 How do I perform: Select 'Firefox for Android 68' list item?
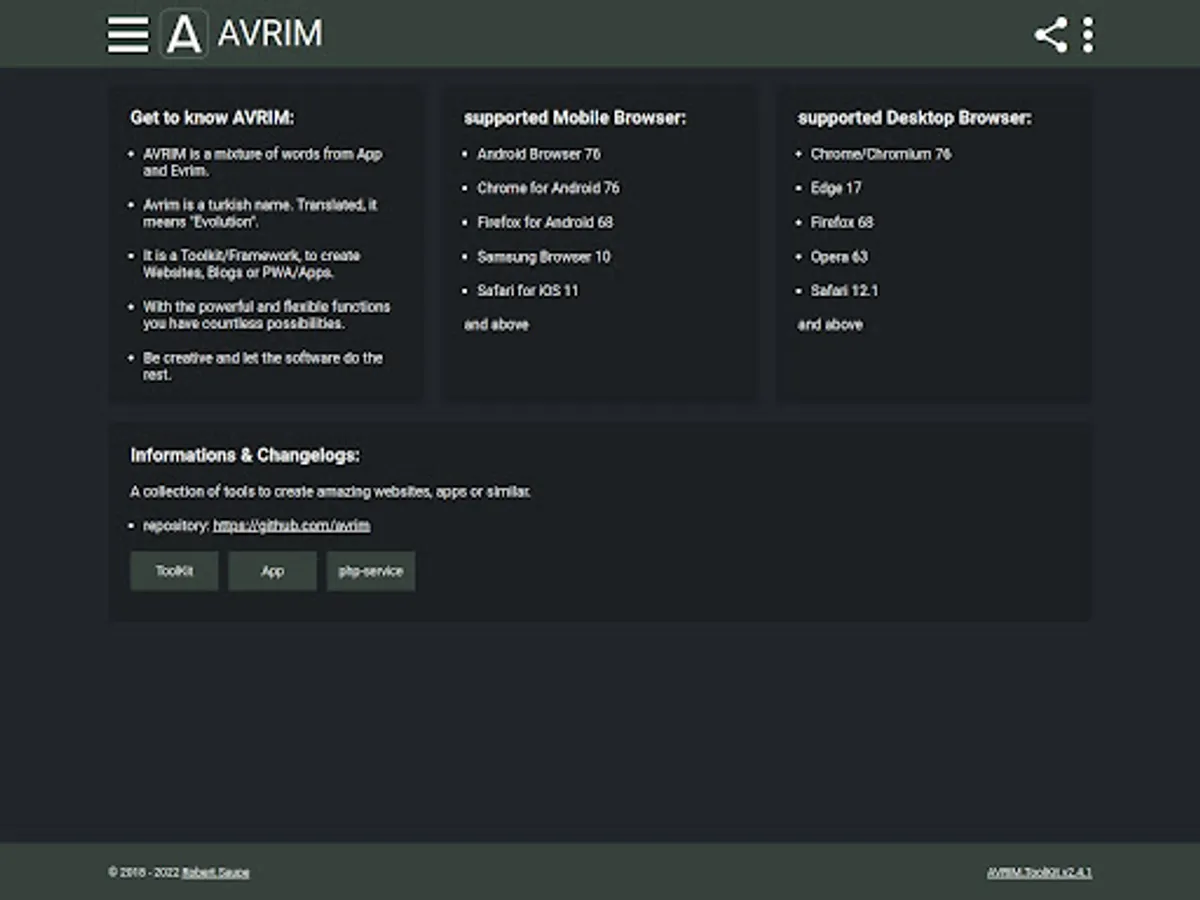(x=545, y=222)
